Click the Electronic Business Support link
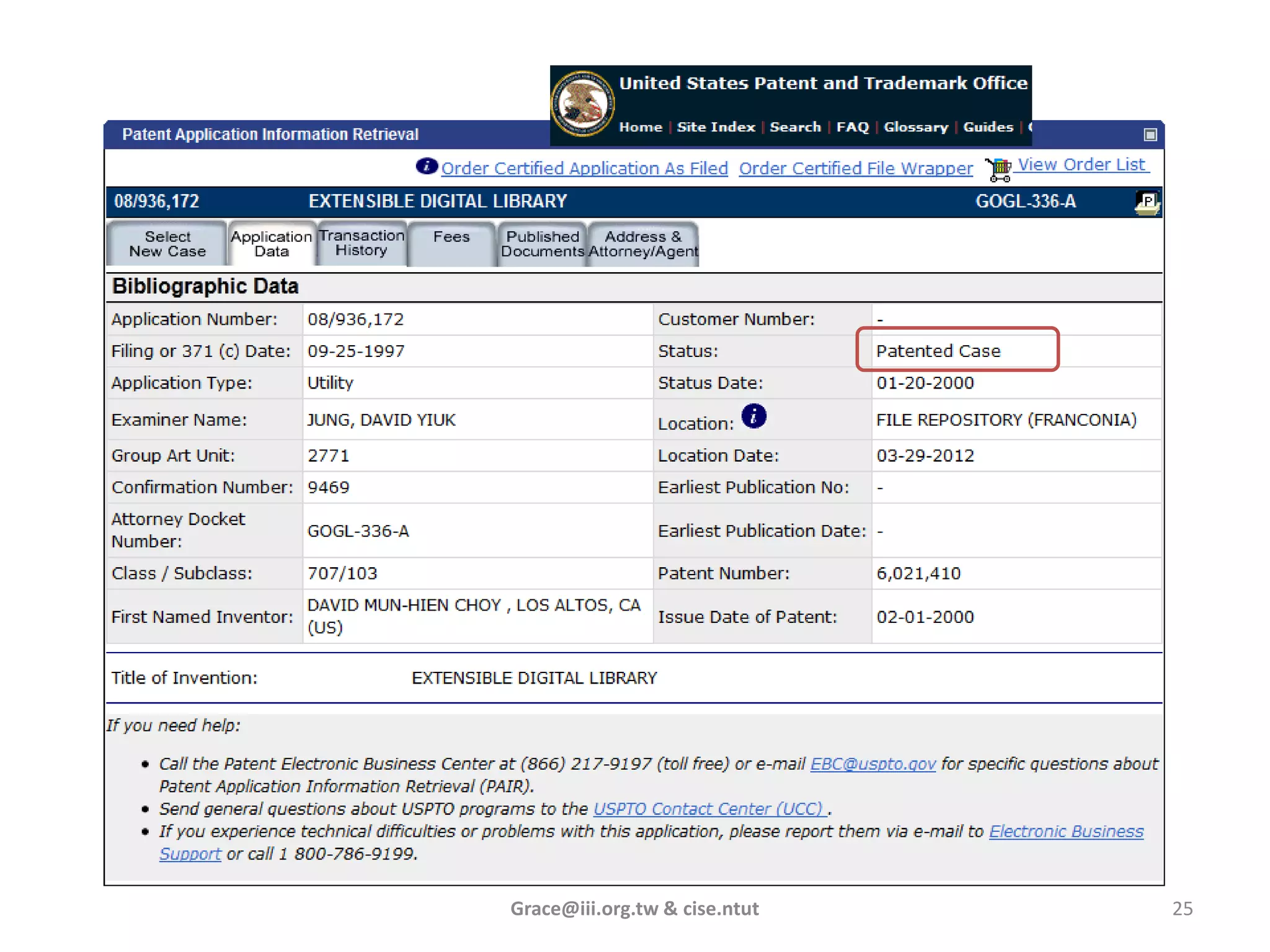 point(1065,831)
